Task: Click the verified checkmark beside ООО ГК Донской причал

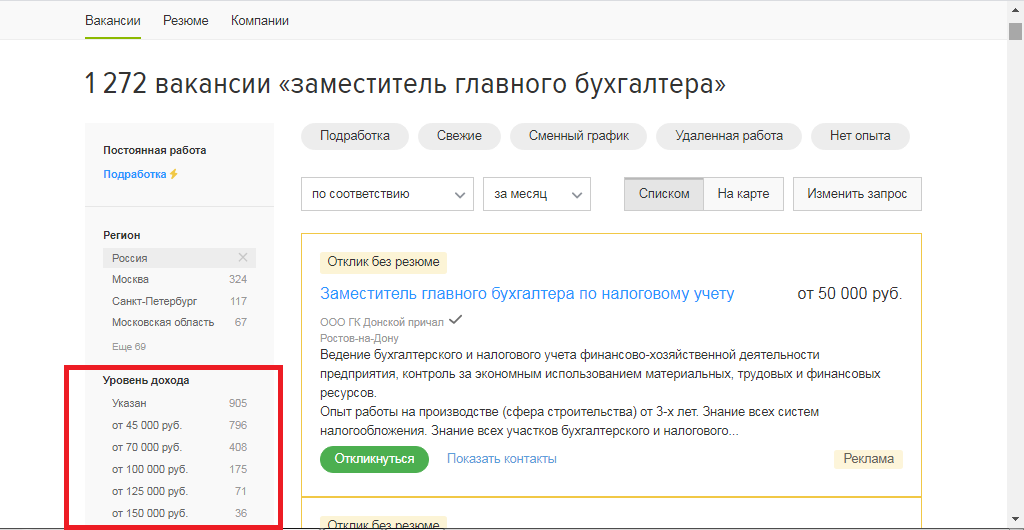Action: click(x=456, y=321)
